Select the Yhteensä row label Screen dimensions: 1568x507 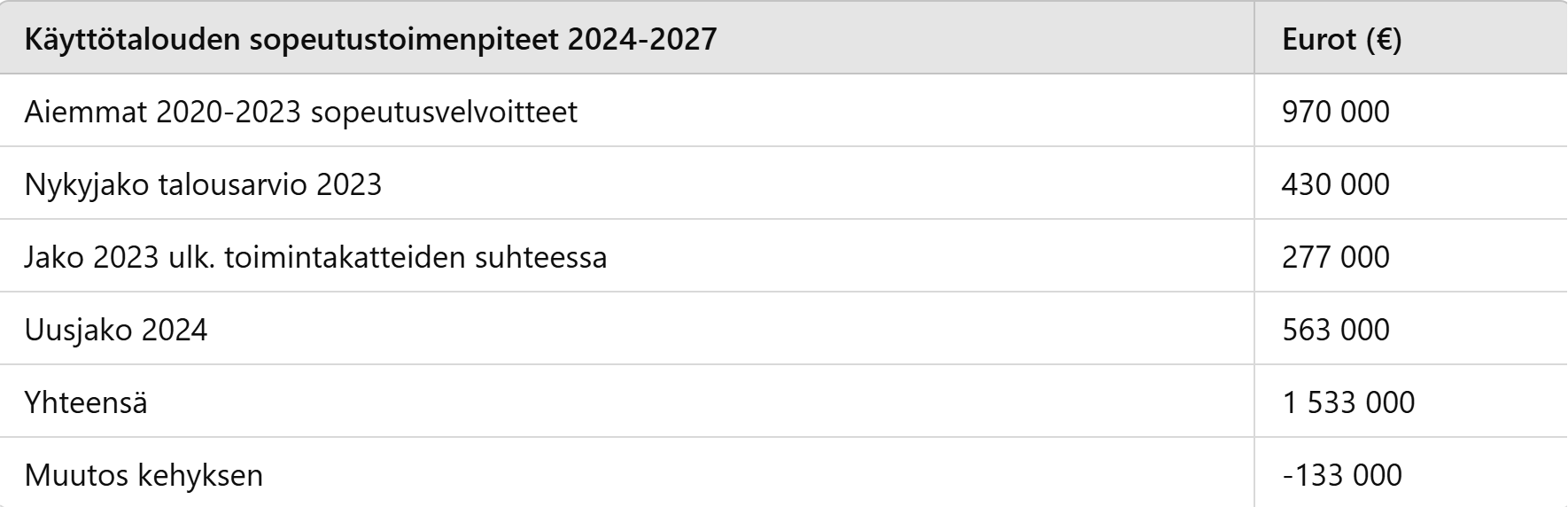[627, 402]
